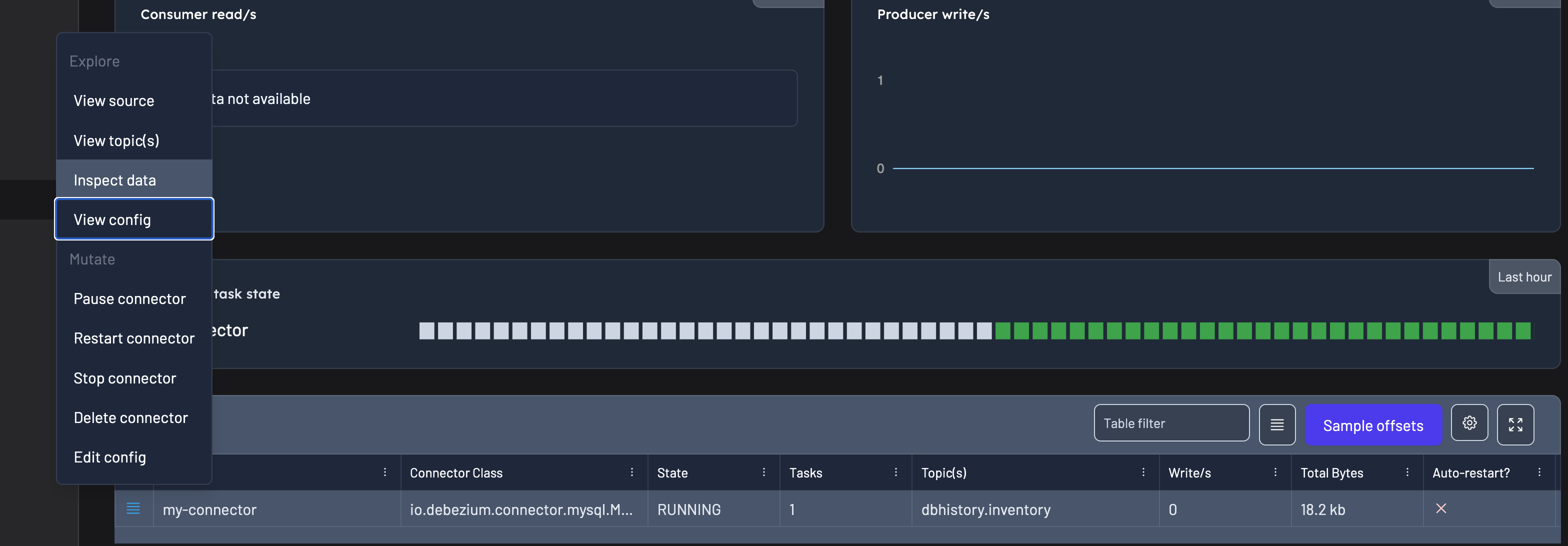This screenshot has width=1568, height=546.
Task: Focus the Table filter input field
Action: tap(1170, 423)
